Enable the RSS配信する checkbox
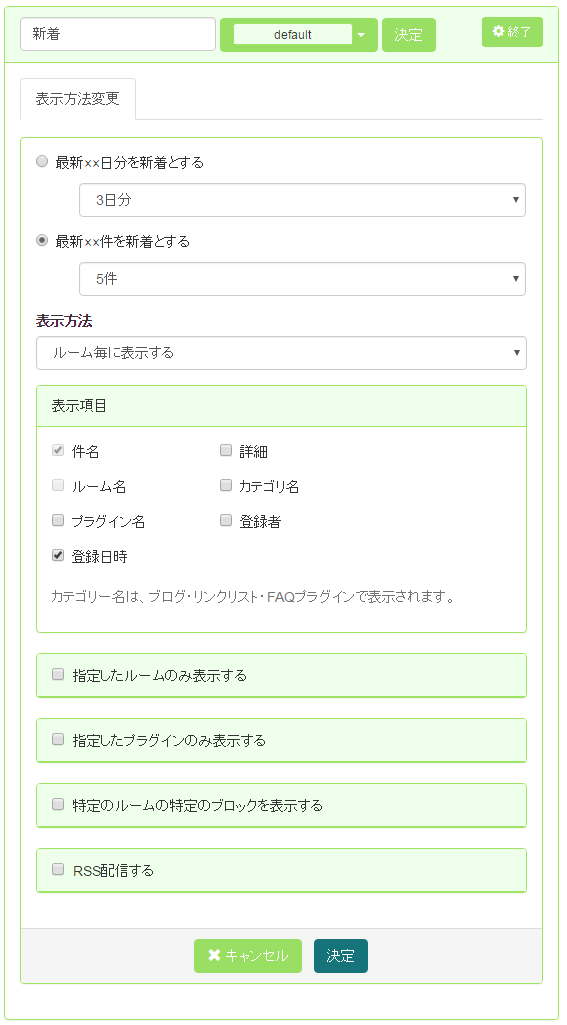The height and width of the screenshot is (1025, 567). pos(58,869)
